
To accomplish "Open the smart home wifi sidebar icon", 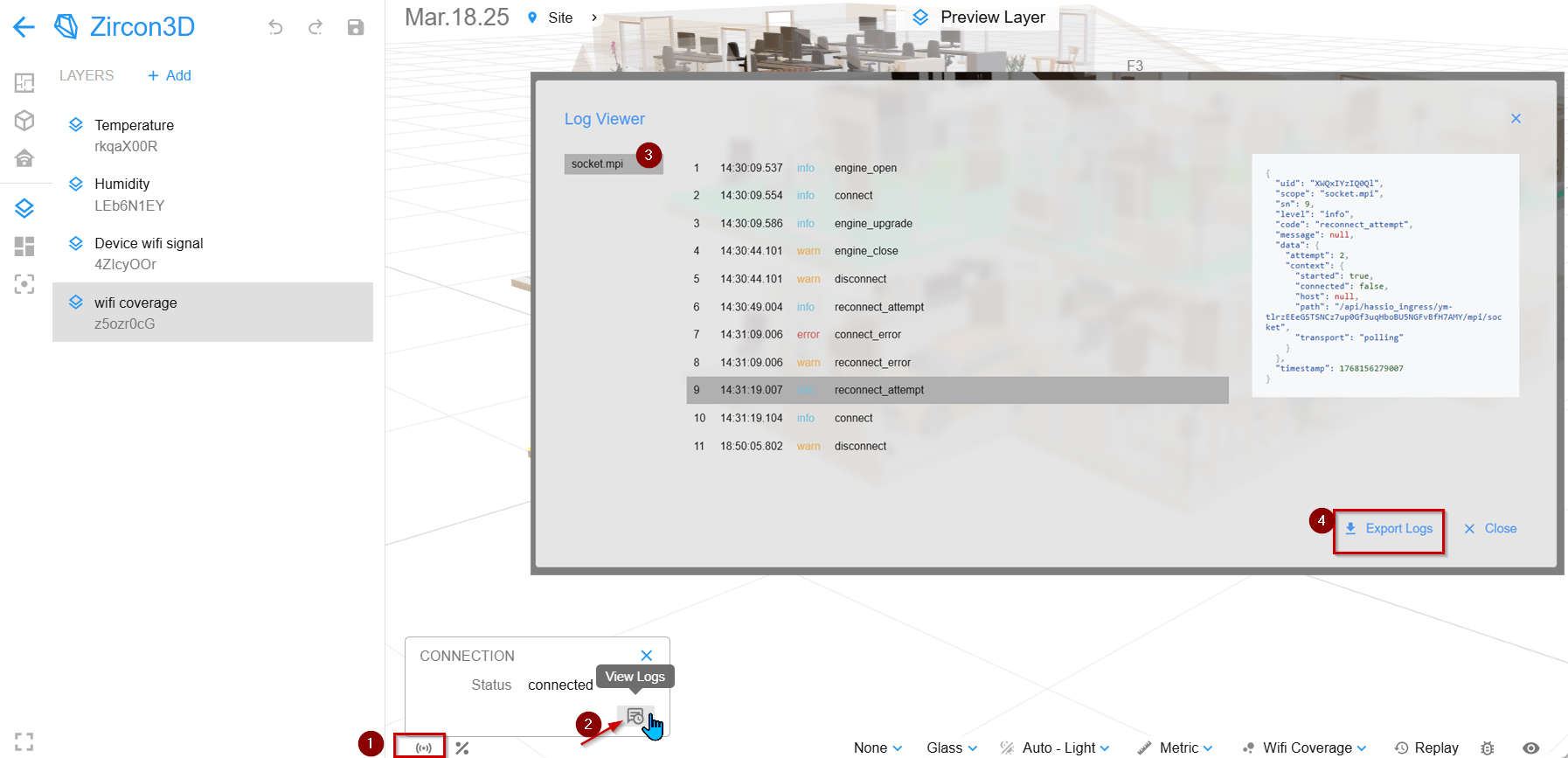I will tap(24, 158).
